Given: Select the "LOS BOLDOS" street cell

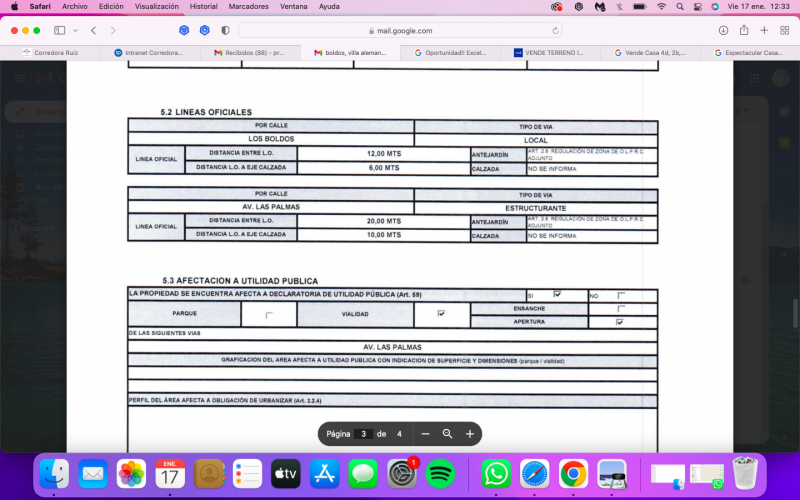Looking at the screenshot, I should pos(271,139).
